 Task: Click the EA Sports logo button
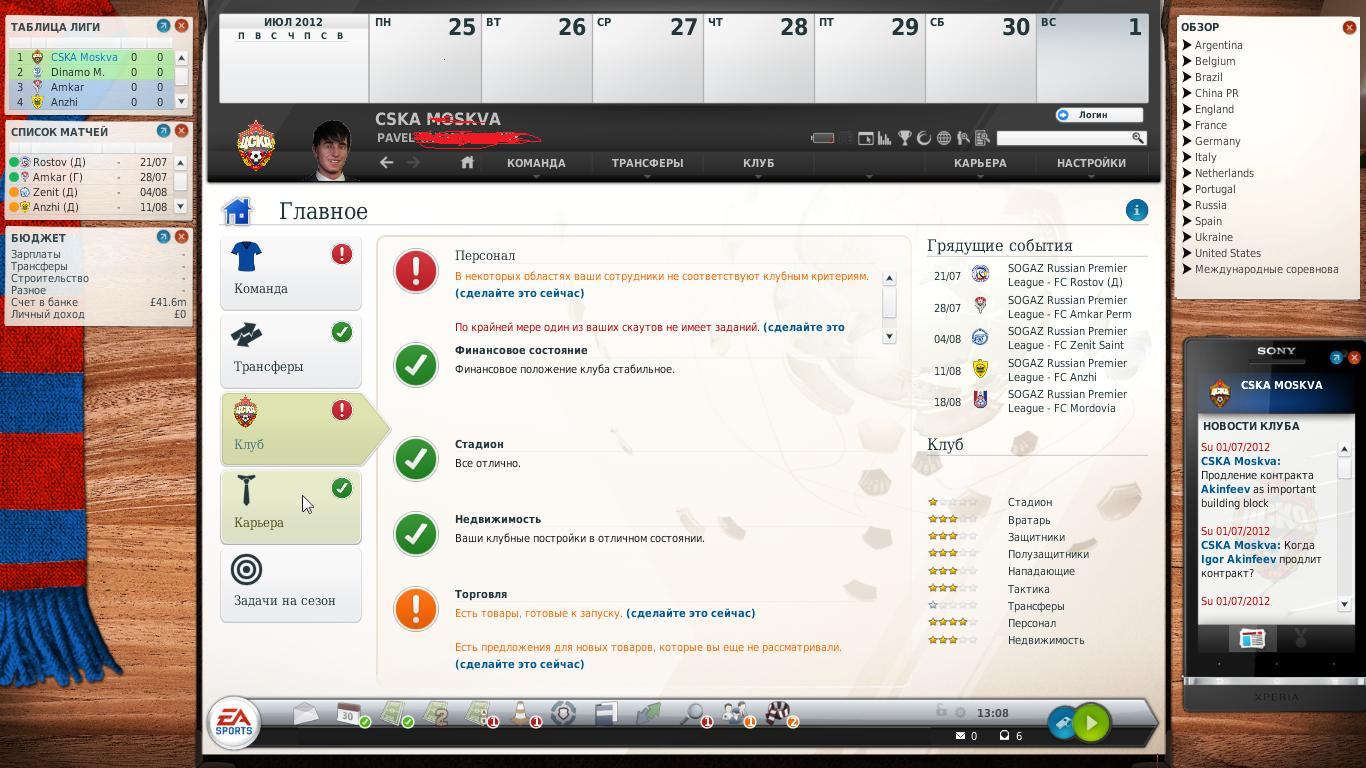pos(234,722)
